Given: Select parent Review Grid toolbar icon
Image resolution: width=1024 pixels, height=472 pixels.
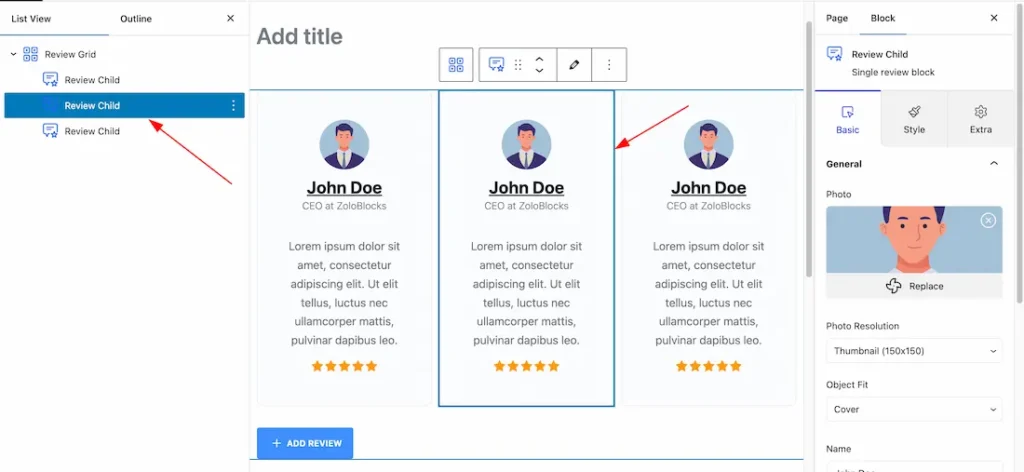Looking at the screenshot, I should pyautogui.click(x=456, y=65).
